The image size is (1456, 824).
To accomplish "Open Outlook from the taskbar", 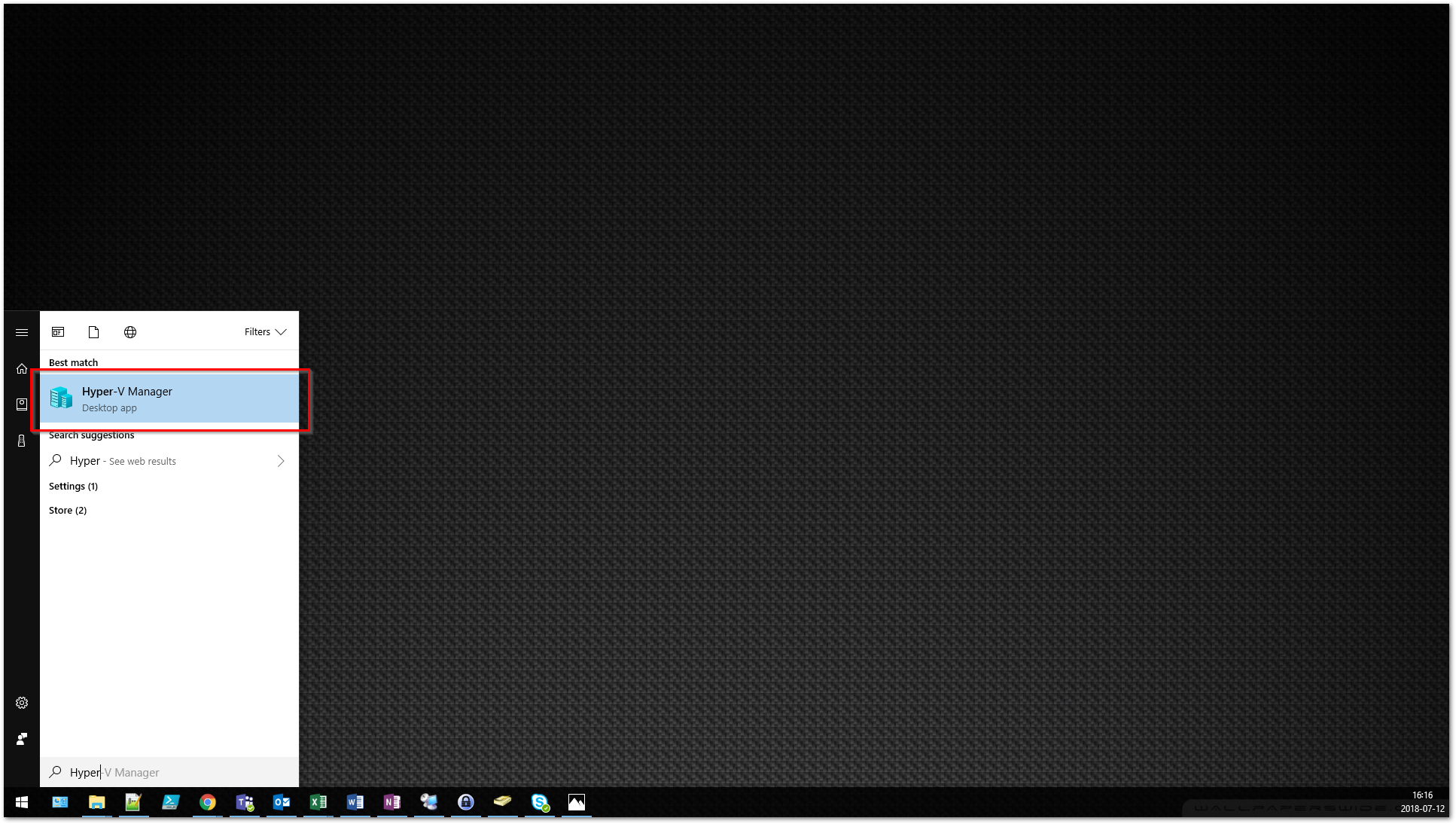I will coord(282,802).
